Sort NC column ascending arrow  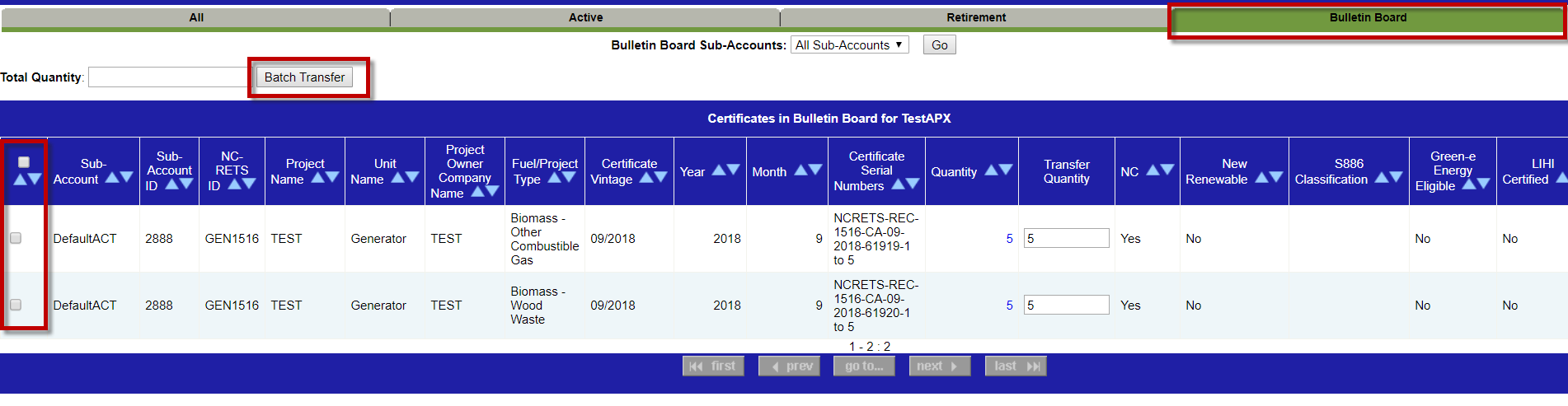tap(1153, 170)
